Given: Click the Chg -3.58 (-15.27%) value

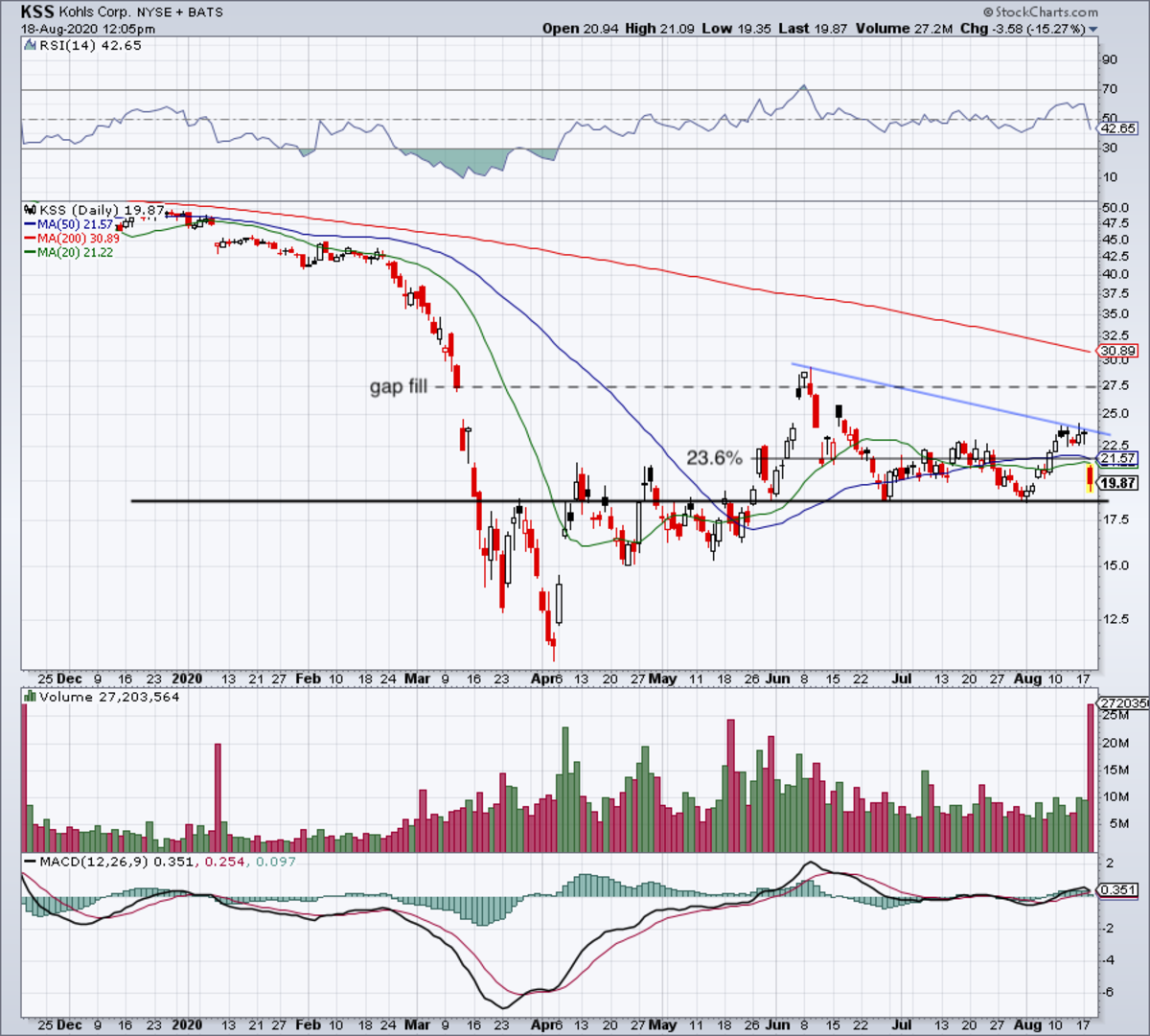Looking at the screenshot, I should click(x=1023, y=29).
